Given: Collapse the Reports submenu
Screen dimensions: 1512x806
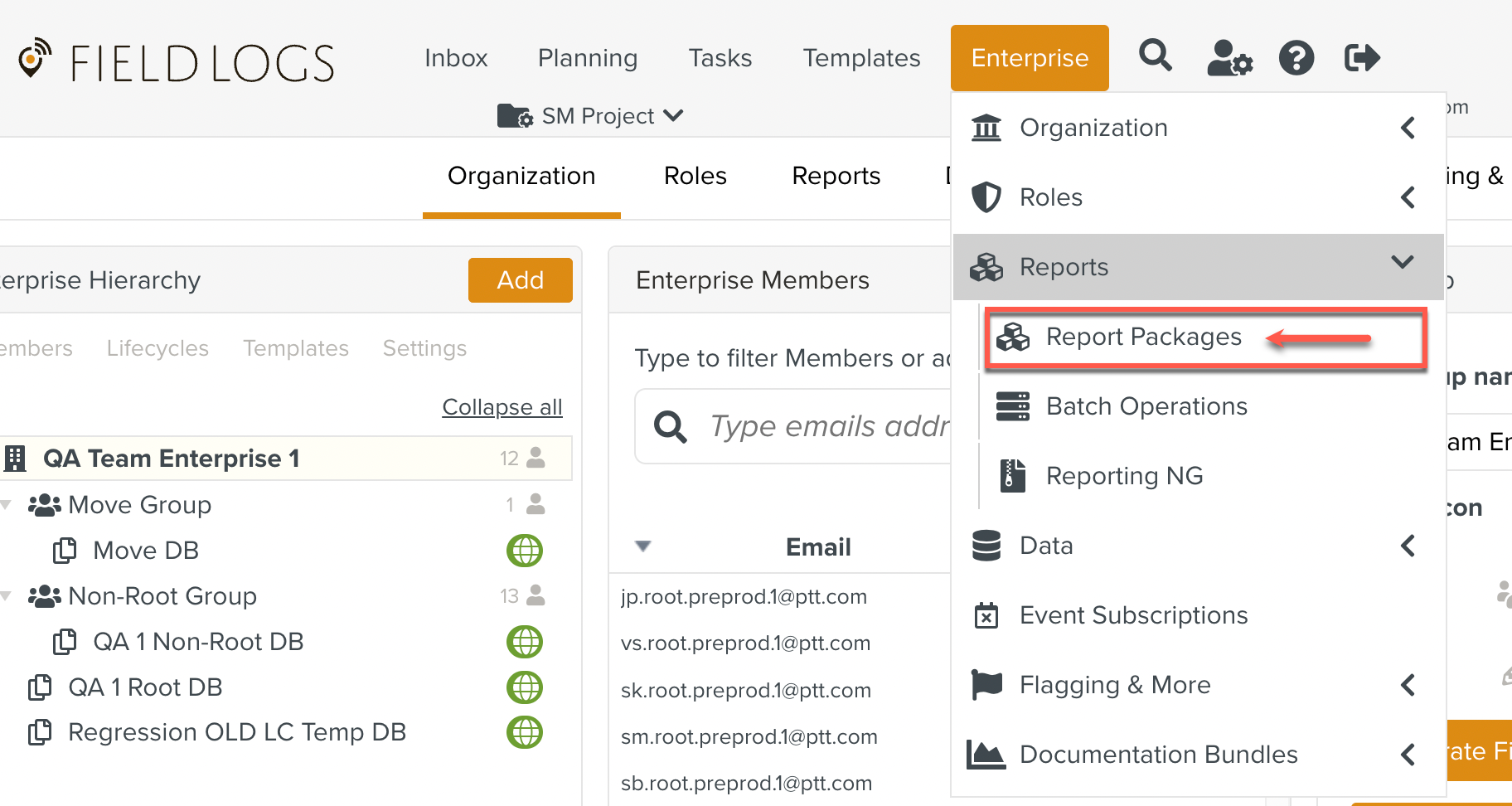Looking at the screenshot, I should (1402, 264).
